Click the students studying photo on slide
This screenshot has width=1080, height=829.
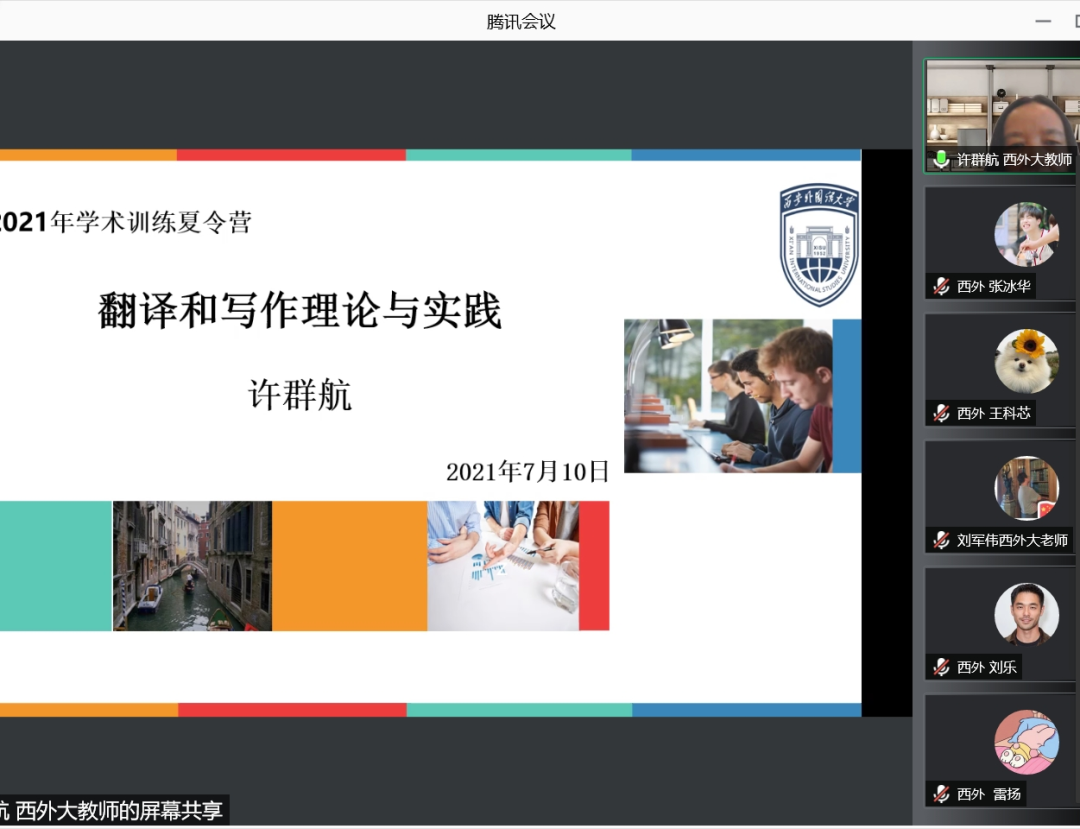point(728,396)
